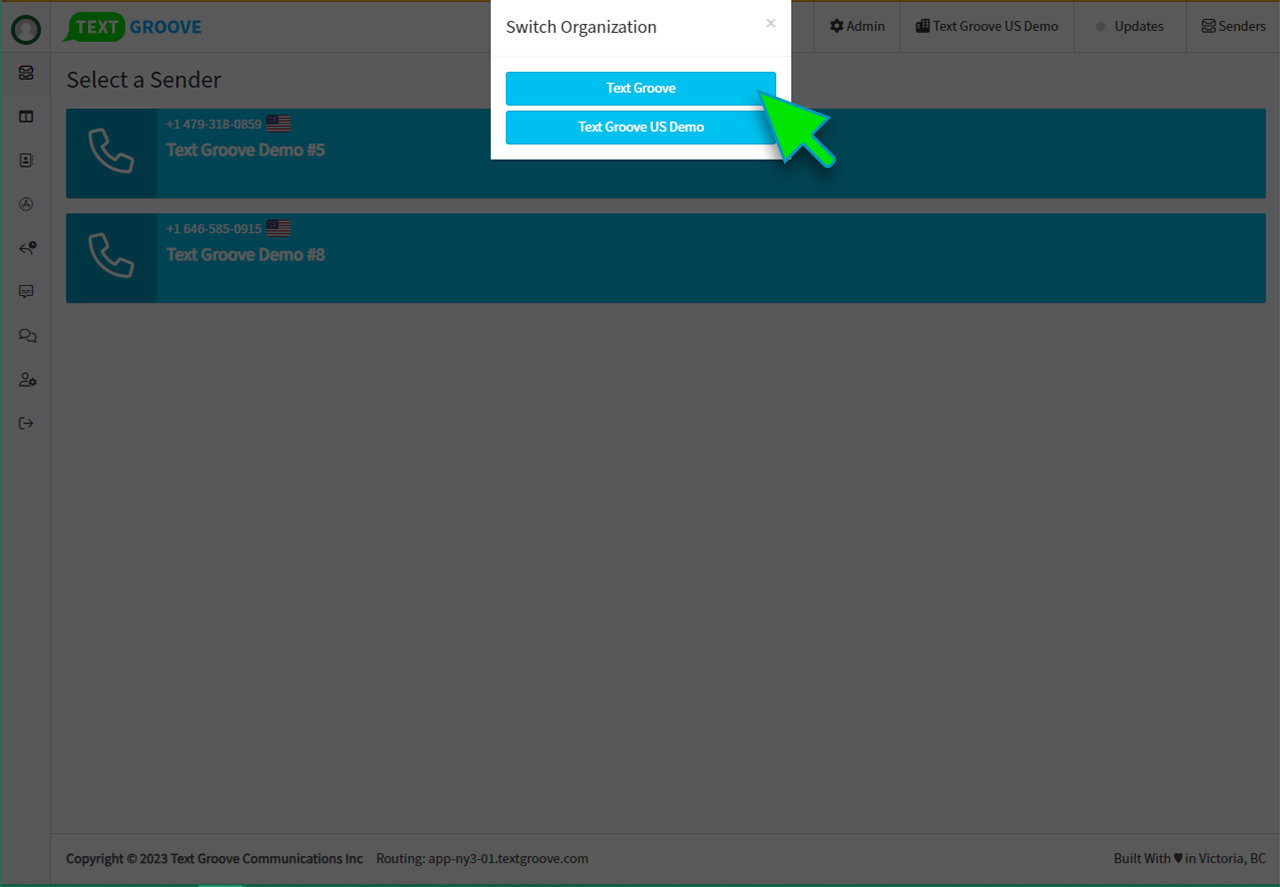1280x887 pixels.
Task: Open the conversations chat bubbles icon
Action: click(27, 336)
